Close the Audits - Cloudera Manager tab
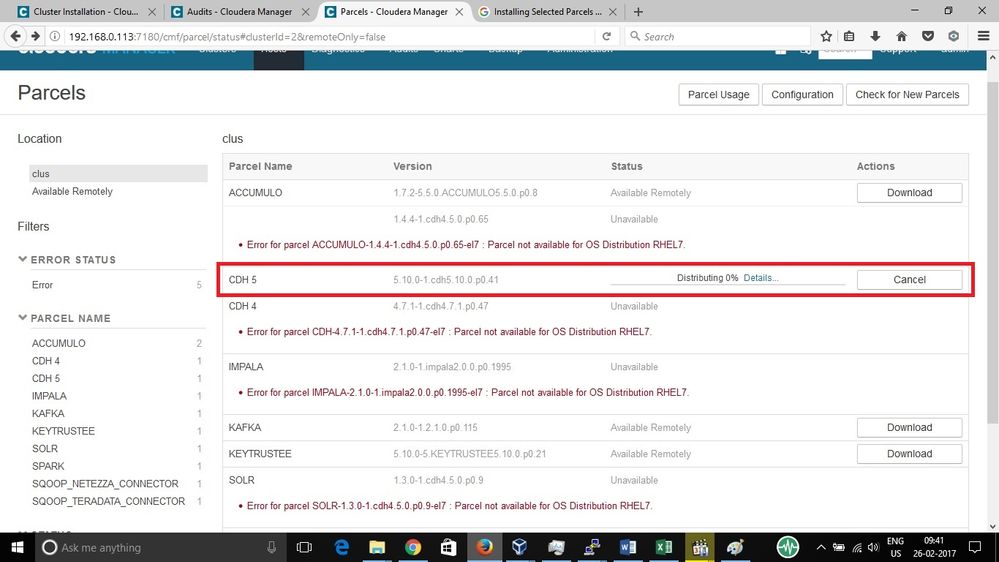Screen dimensions: 999x562 point(306,11)
